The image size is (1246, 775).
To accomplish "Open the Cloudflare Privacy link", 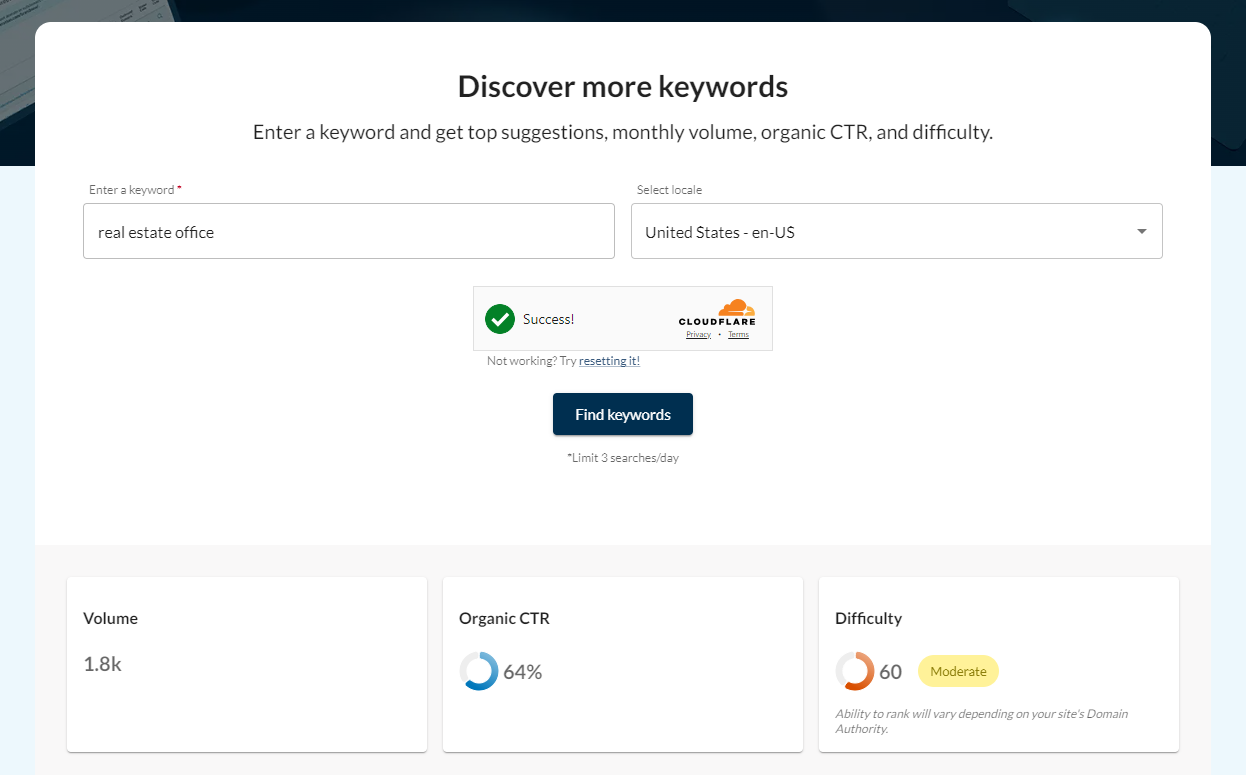I will click(x=698, y=335).
